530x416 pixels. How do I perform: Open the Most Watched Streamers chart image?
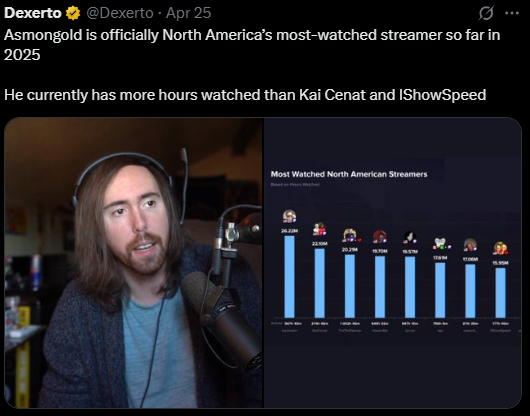tap(392, 263)
